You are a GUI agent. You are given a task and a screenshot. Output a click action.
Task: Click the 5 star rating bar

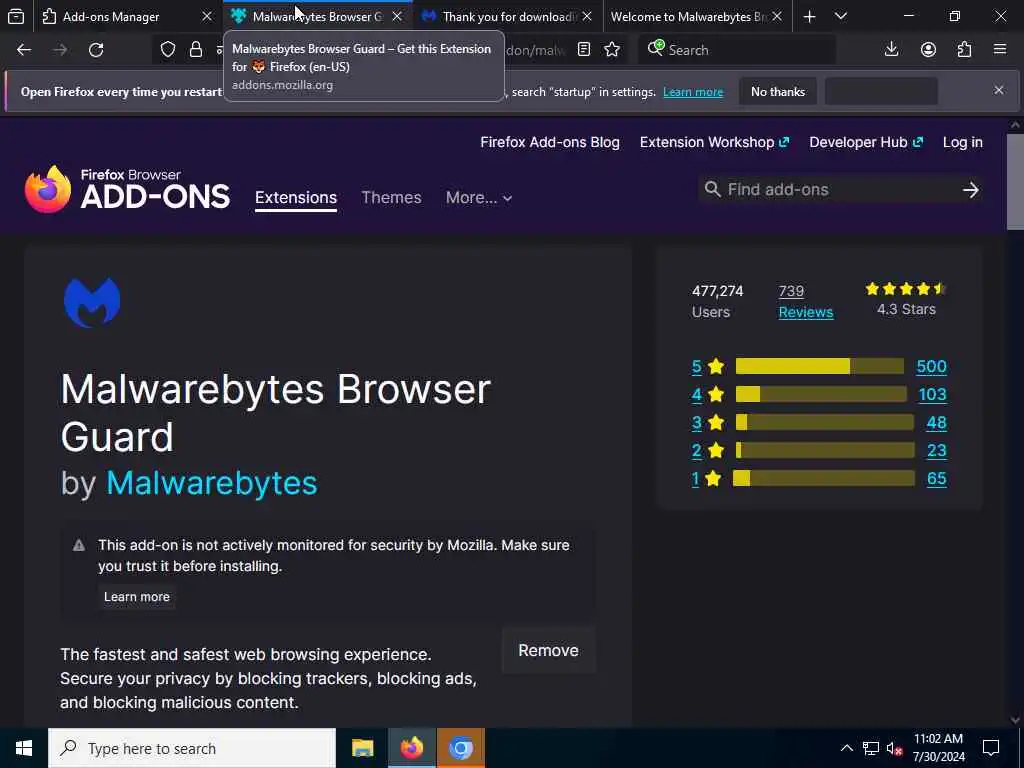tap(820, 366)
